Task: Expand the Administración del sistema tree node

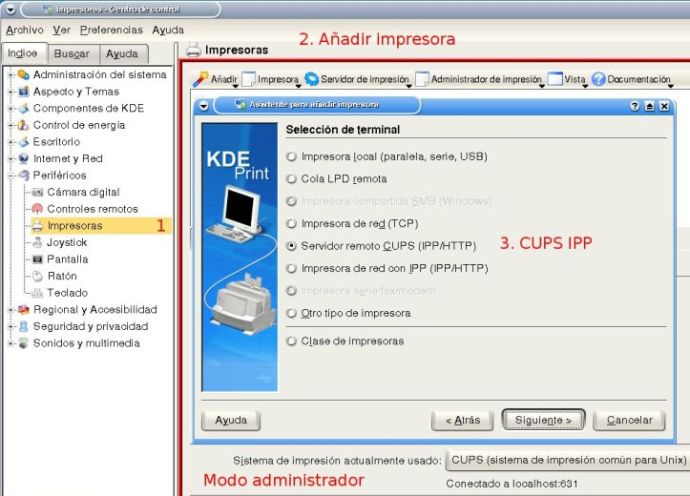Action: pos(11,75)
